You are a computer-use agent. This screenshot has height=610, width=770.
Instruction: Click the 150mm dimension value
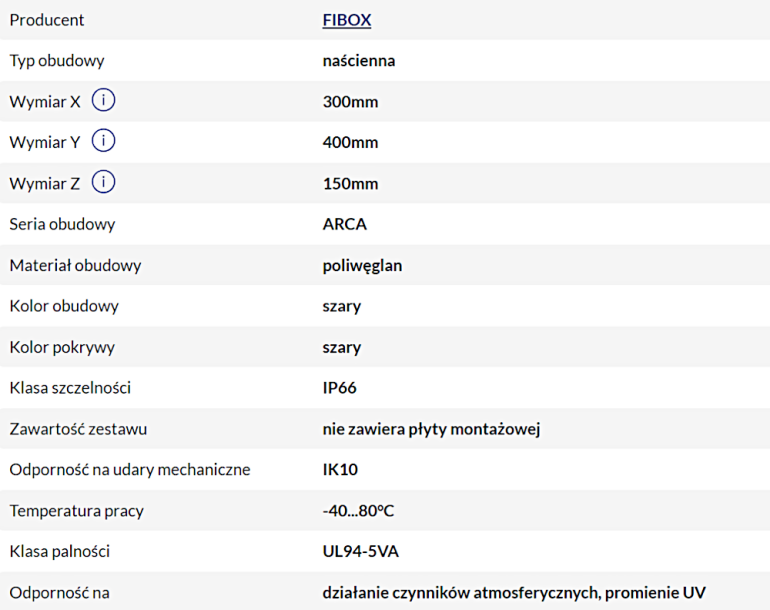click(x=350, y=184)
